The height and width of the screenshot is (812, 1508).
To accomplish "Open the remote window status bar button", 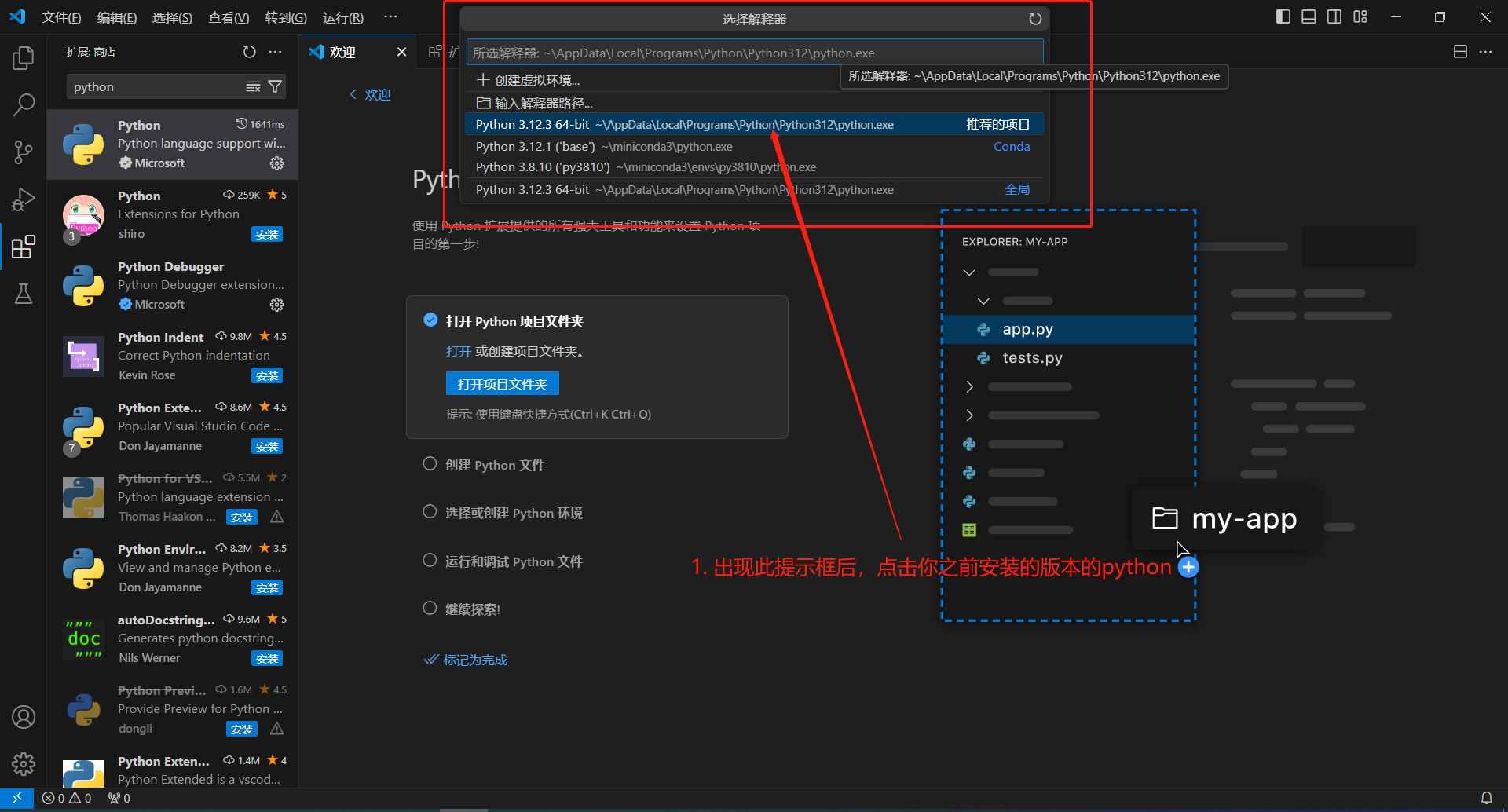I will [16, 798].
